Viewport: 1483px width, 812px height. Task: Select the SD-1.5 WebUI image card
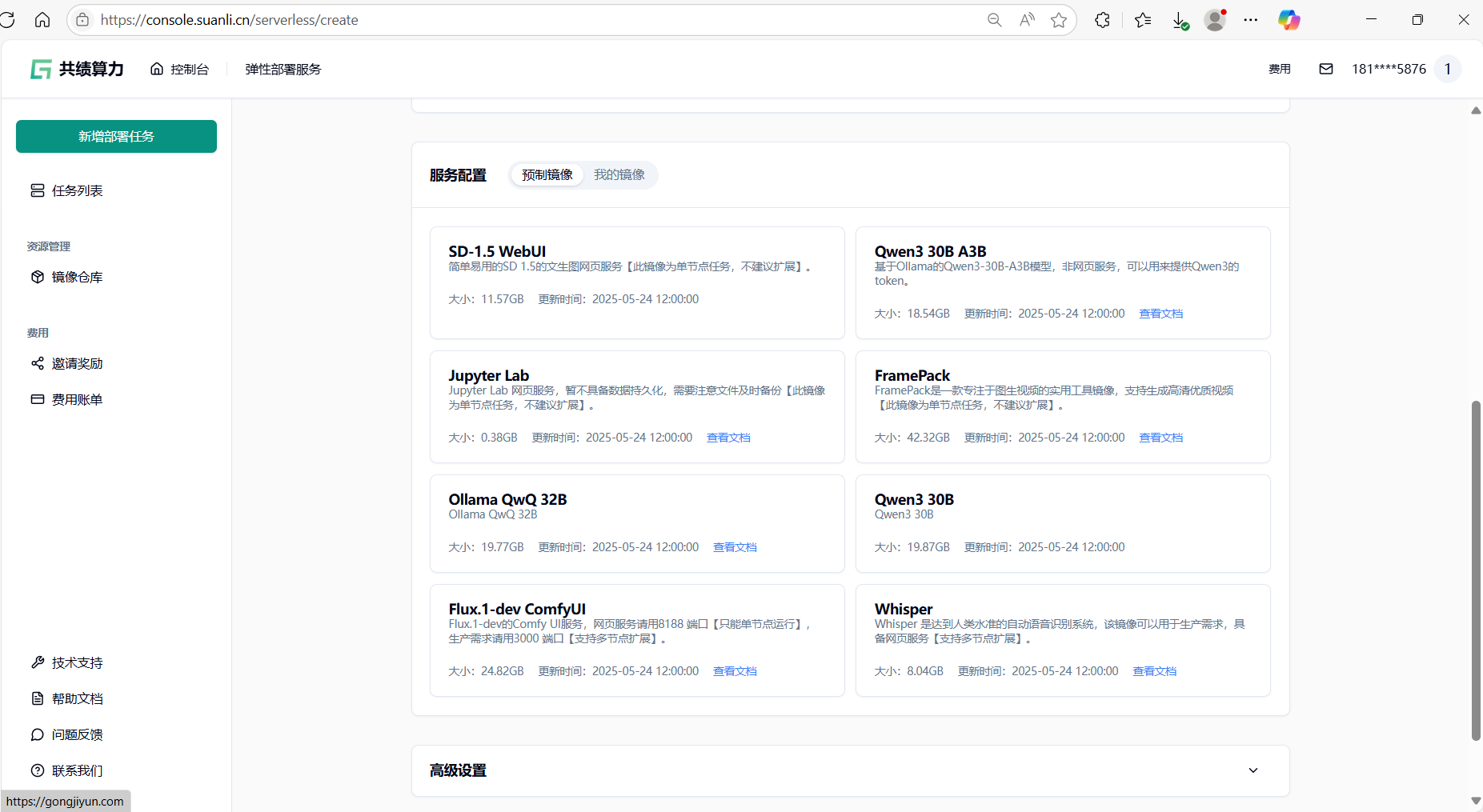pyautogui.click(x=637, y=282)
